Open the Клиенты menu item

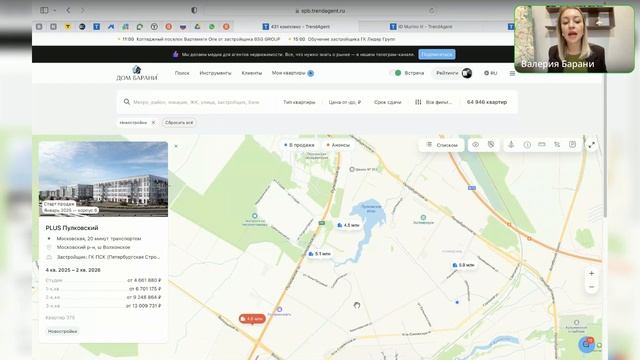(251, 73)
